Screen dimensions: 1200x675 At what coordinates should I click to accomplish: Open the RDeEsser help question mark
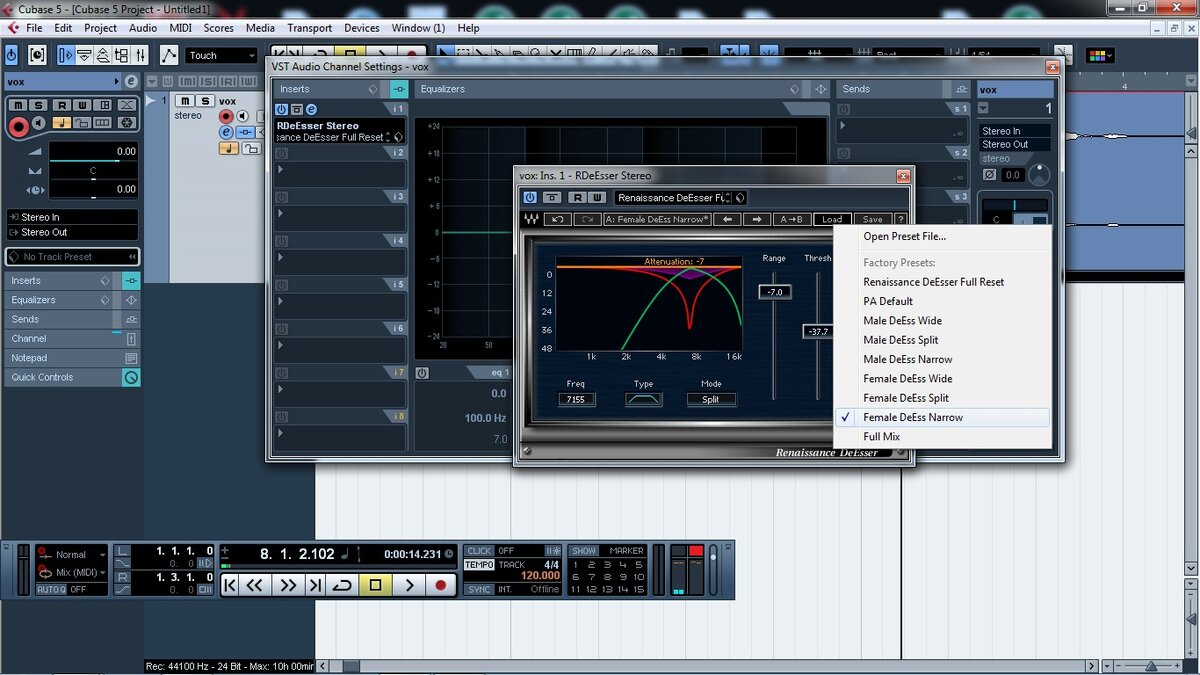pos(901,219)
